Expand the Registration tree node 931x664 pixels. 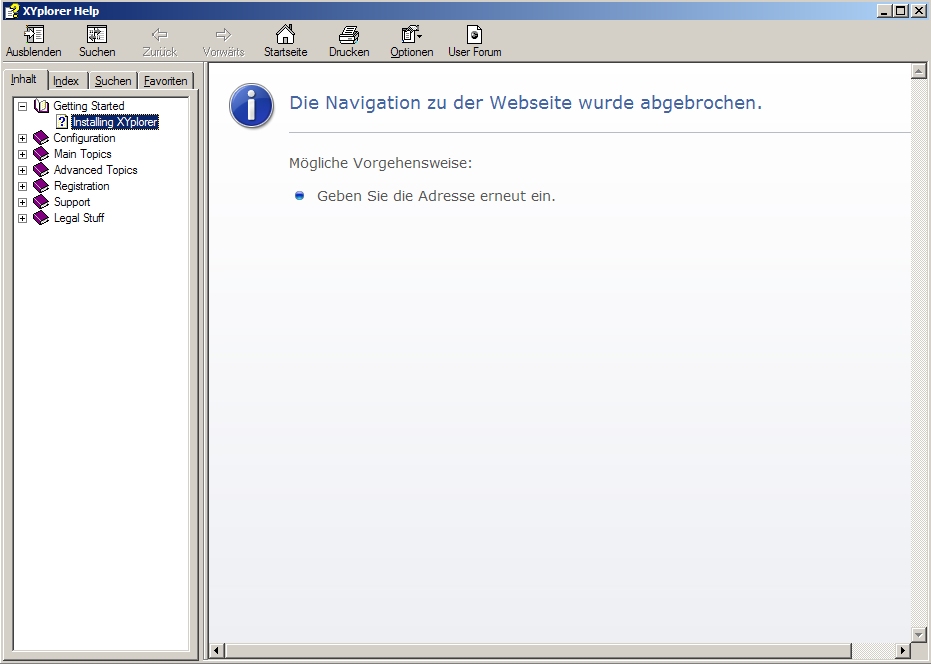22,186
